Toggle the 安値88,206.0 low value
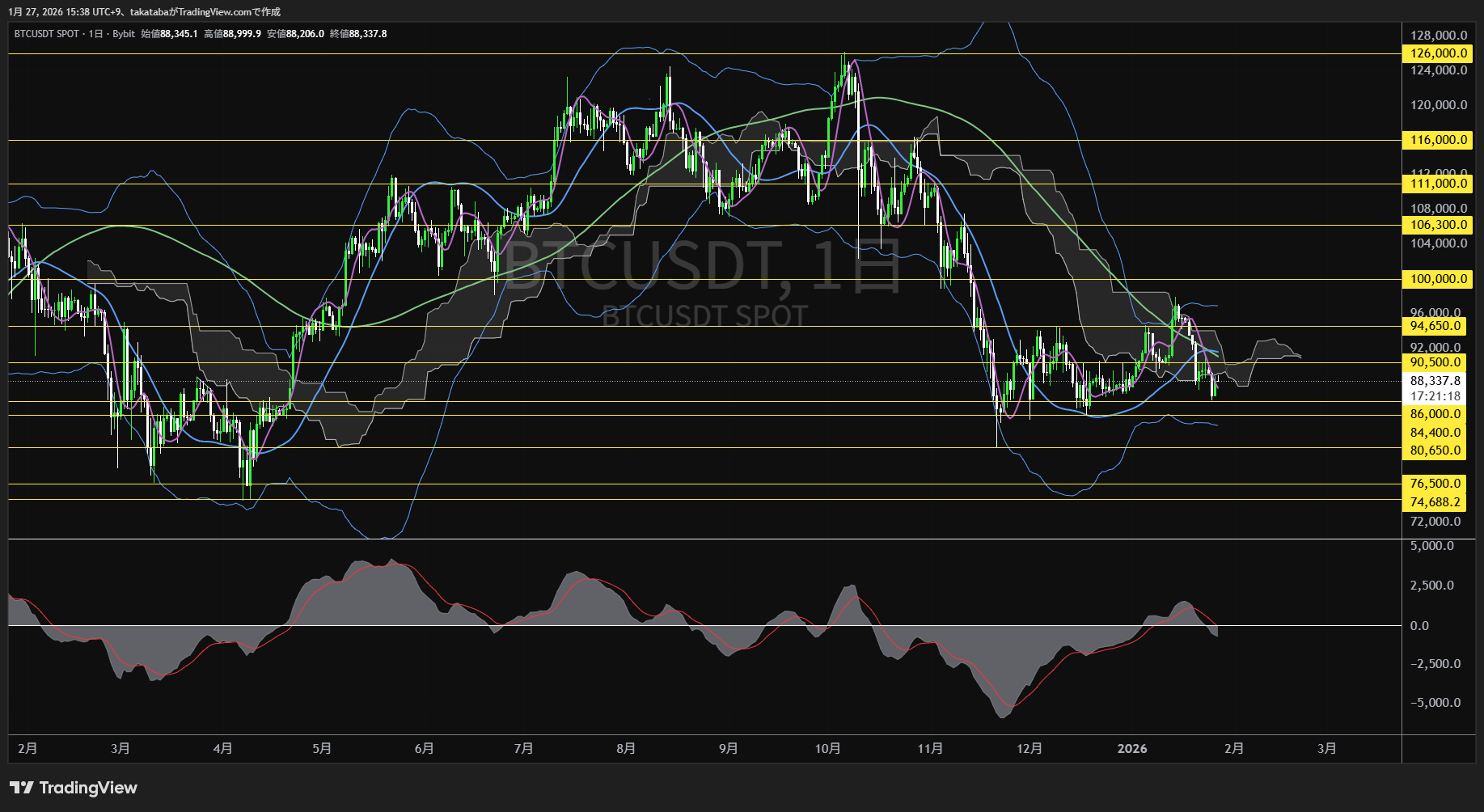 (x=295, y=34)
